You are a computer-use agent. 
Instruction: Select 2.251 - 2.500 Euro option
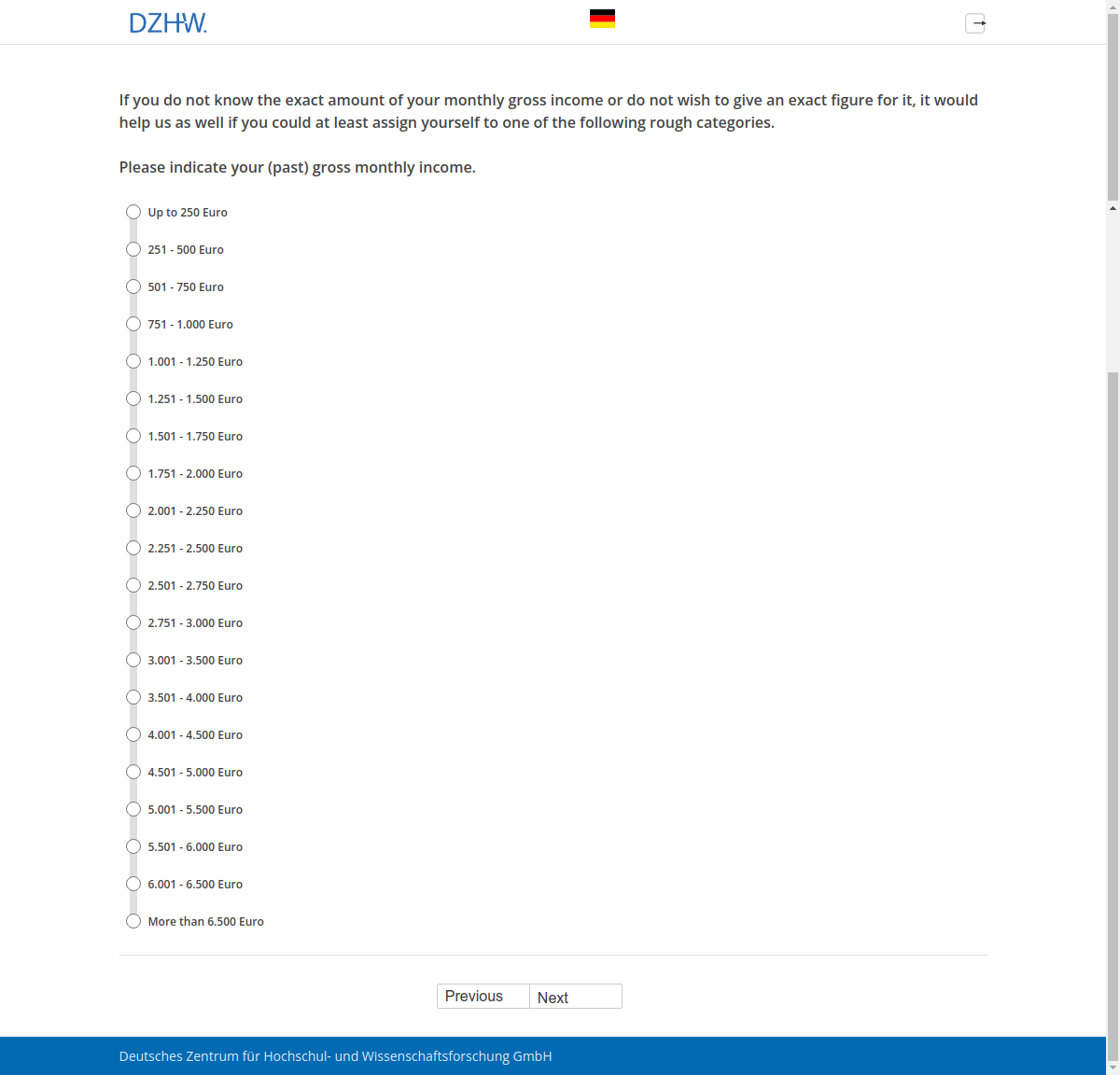pyautogui.click(x=133, y=549)
